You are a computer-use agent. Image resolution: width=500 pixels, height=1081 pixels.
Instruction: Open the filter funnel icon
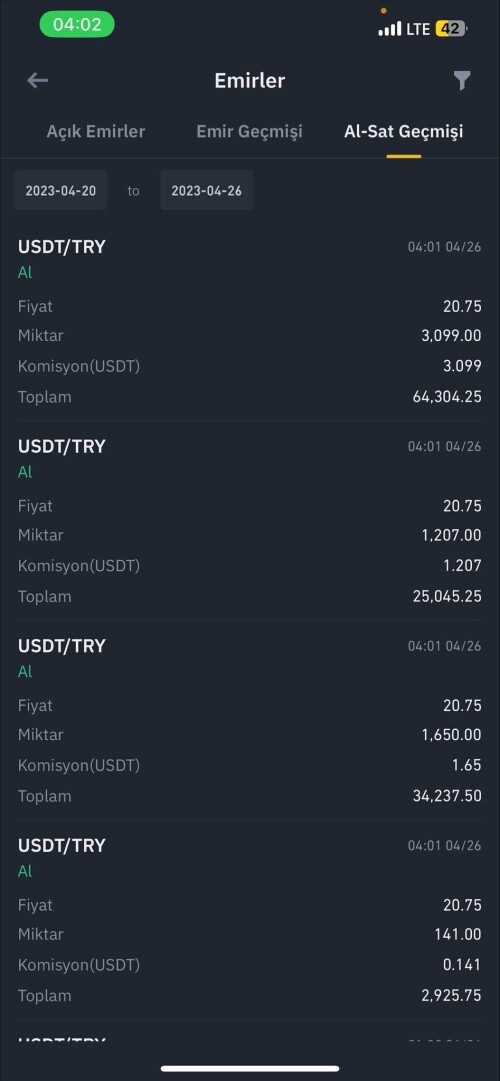coord(461,81)
